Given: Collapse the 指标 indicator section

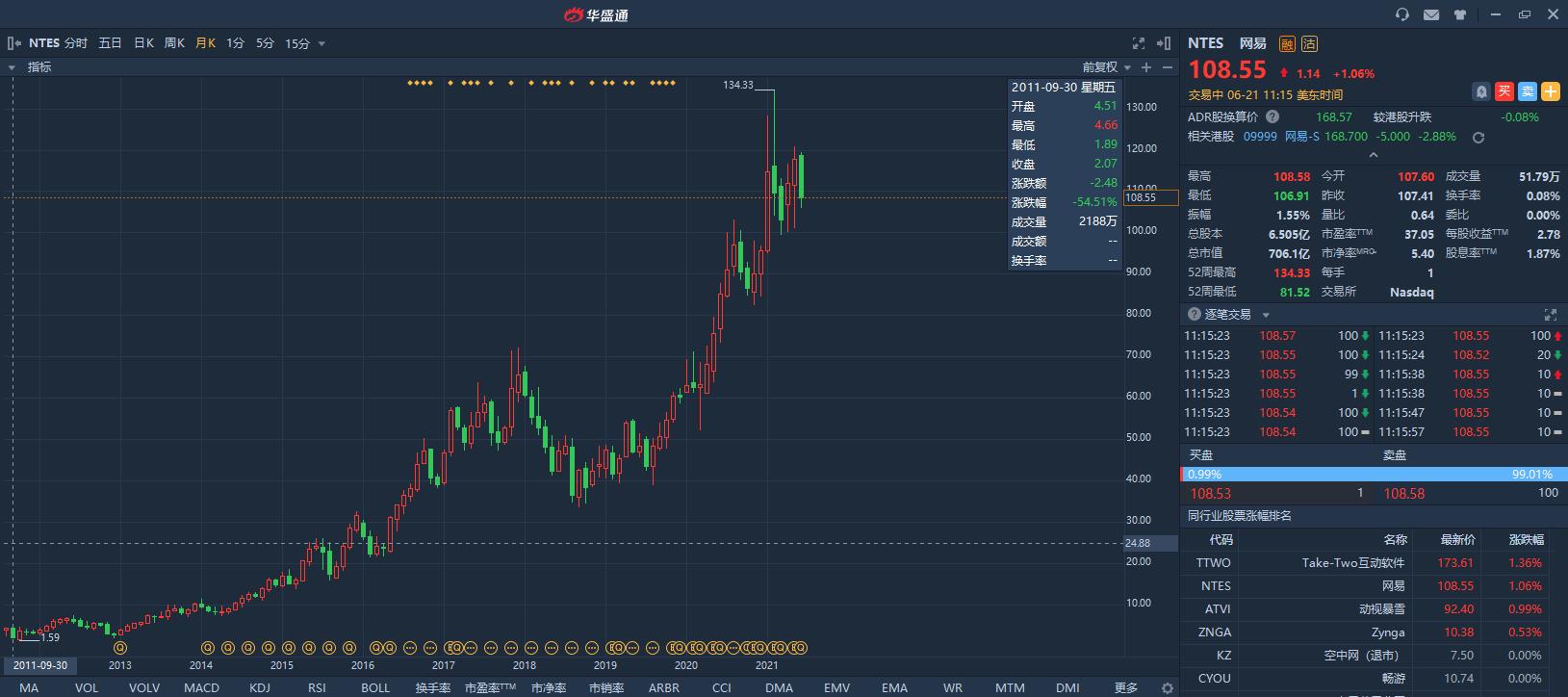Looking at the screenshot, I should (x=12, y=67).
